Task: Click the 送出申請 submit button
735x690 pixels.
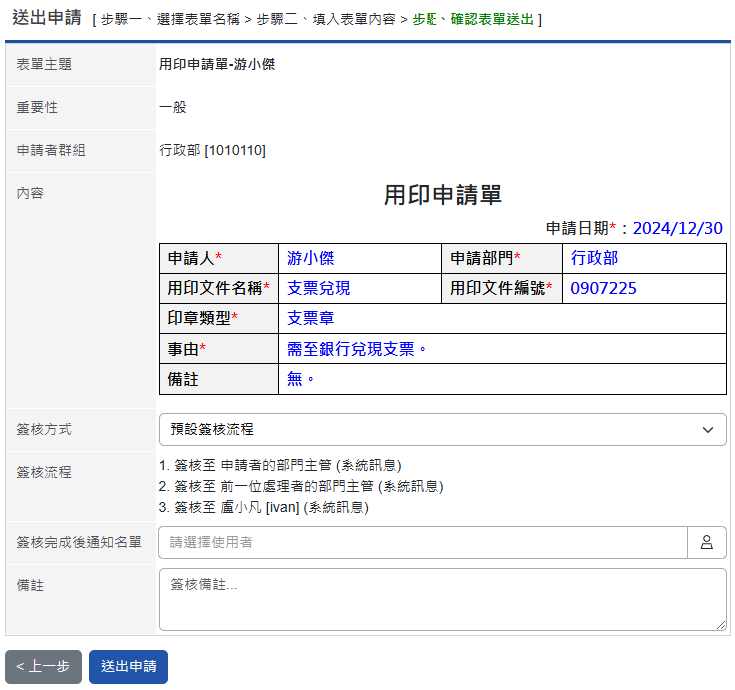Action: tap(128, 667)
